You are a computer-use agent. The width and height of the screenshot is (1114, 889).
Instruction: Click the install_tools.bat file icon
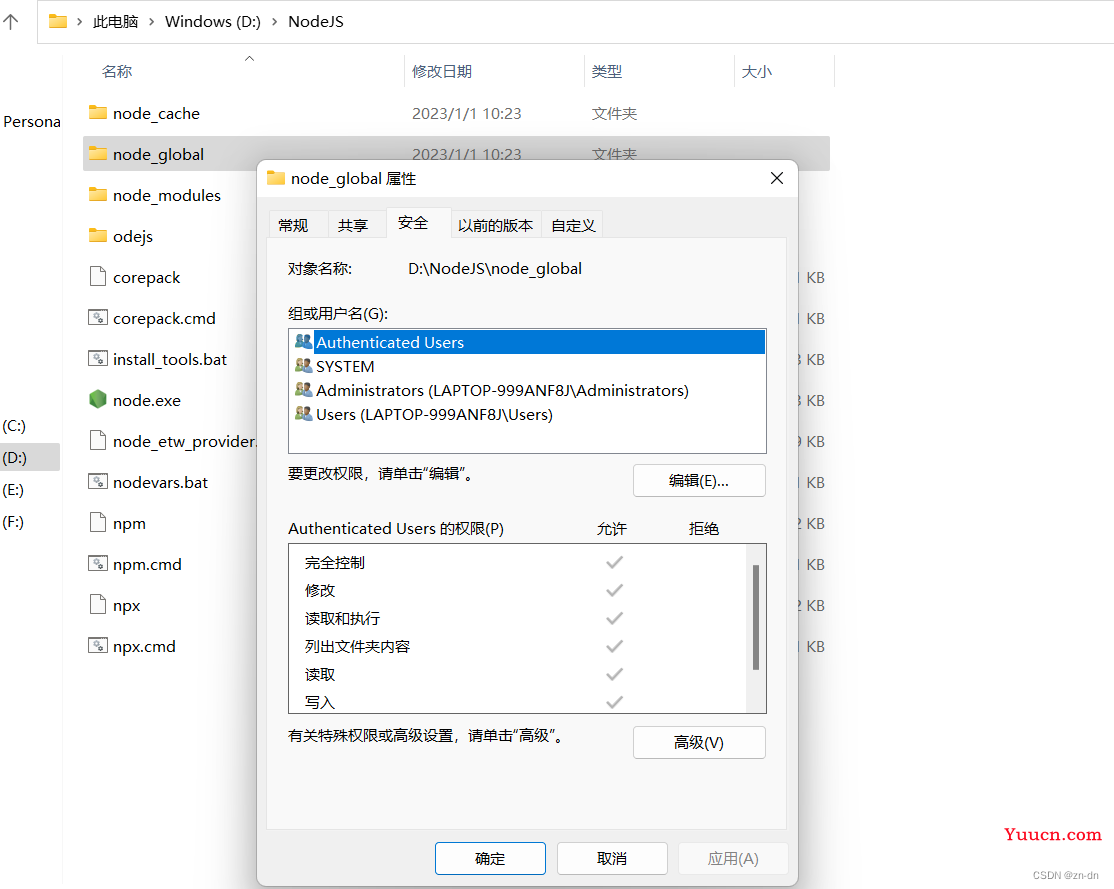coord(98,358)
